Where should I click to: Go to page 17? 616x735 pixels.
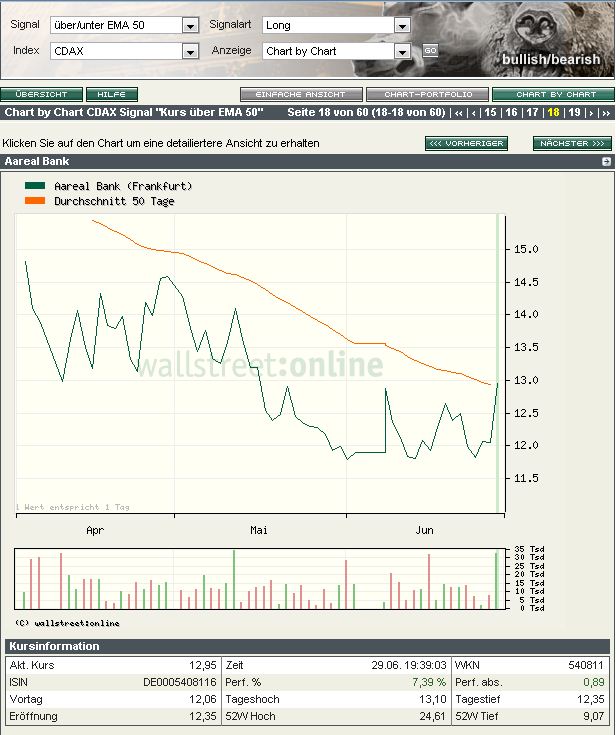pos(532,112)
